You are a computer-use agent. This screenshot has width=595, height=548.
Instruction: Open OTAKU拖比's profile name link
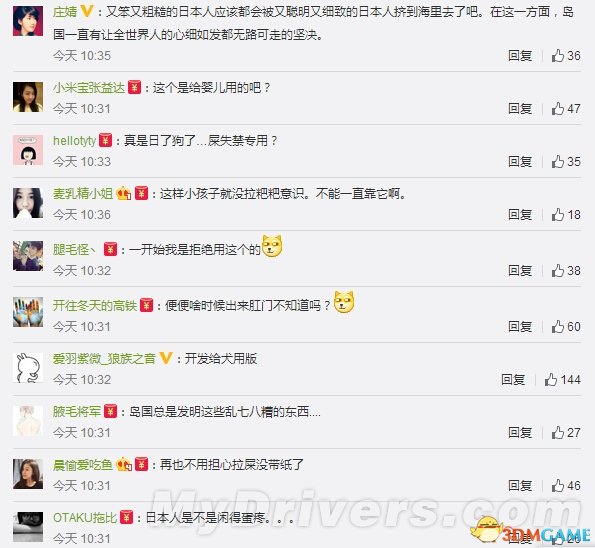(x=85, y=518)
